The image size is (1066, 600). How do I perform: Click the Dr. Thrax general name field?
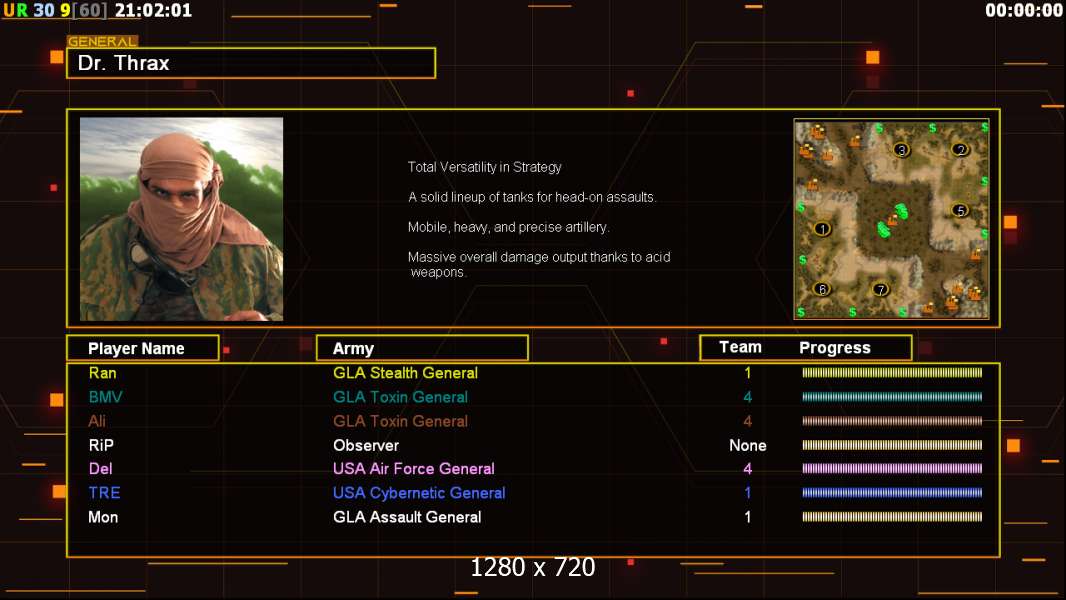(x=251, y=63)
